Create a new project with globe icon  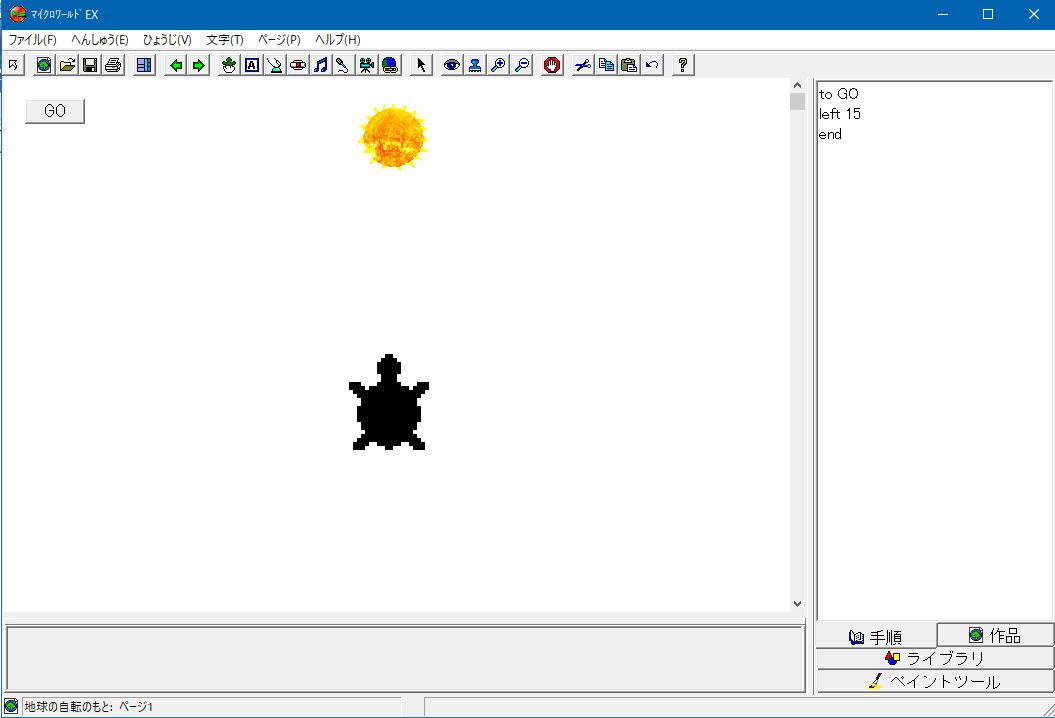coord(44,65)
